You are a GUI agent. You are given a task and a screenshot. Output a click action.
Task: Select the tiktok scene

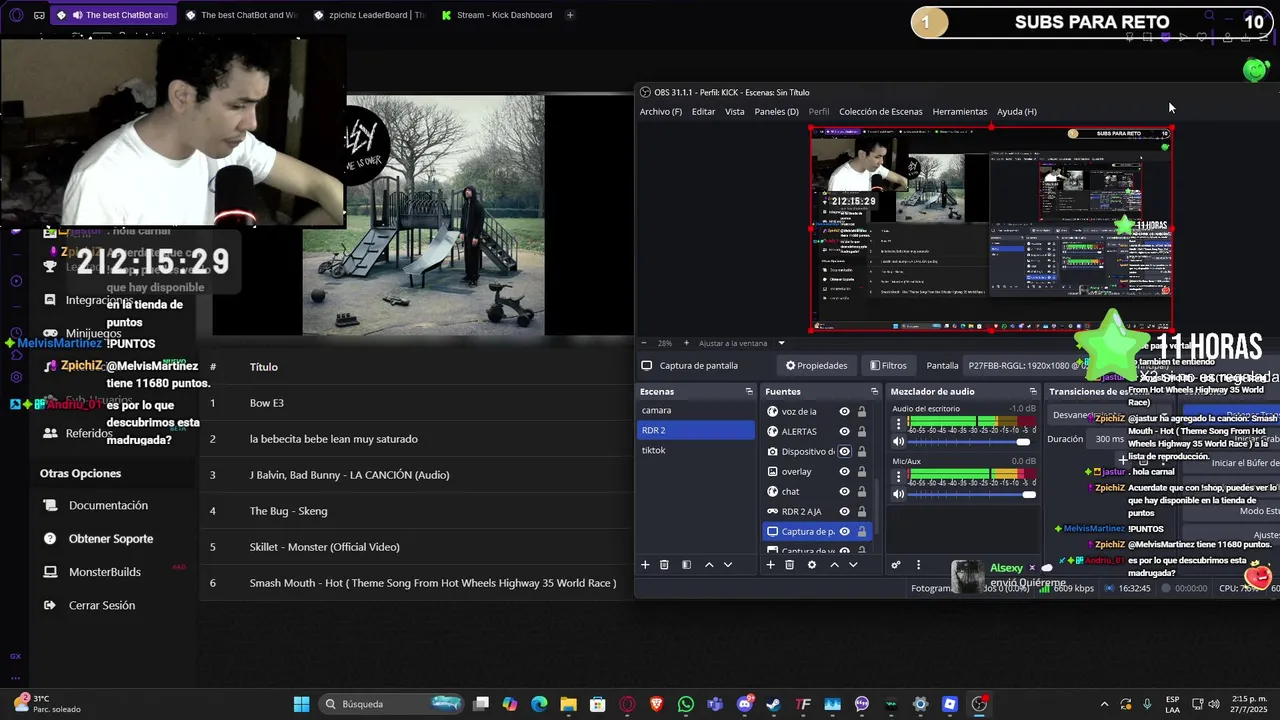696,450
